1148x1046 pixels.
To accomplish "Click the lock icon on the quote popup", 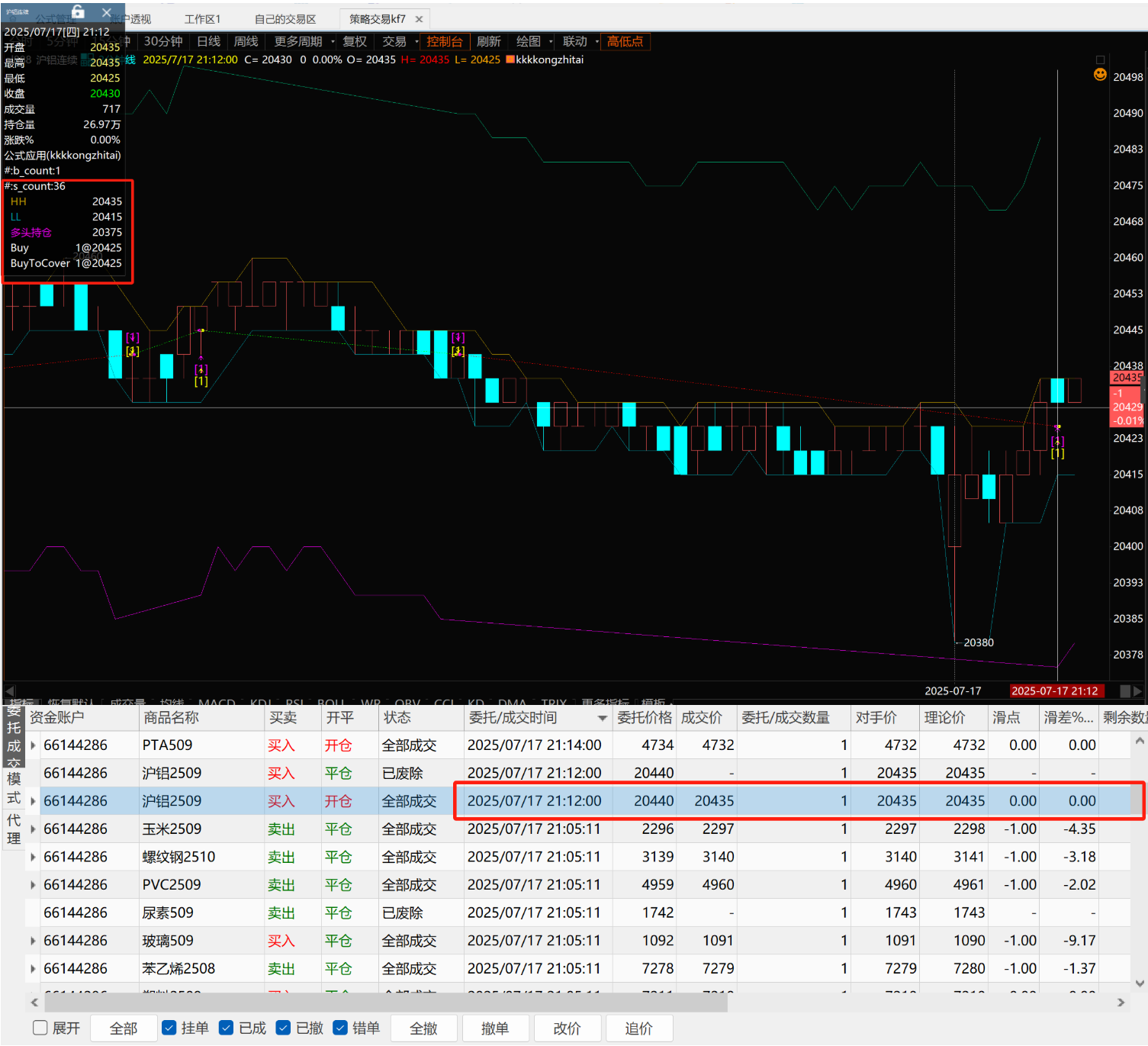I will 78,11.
